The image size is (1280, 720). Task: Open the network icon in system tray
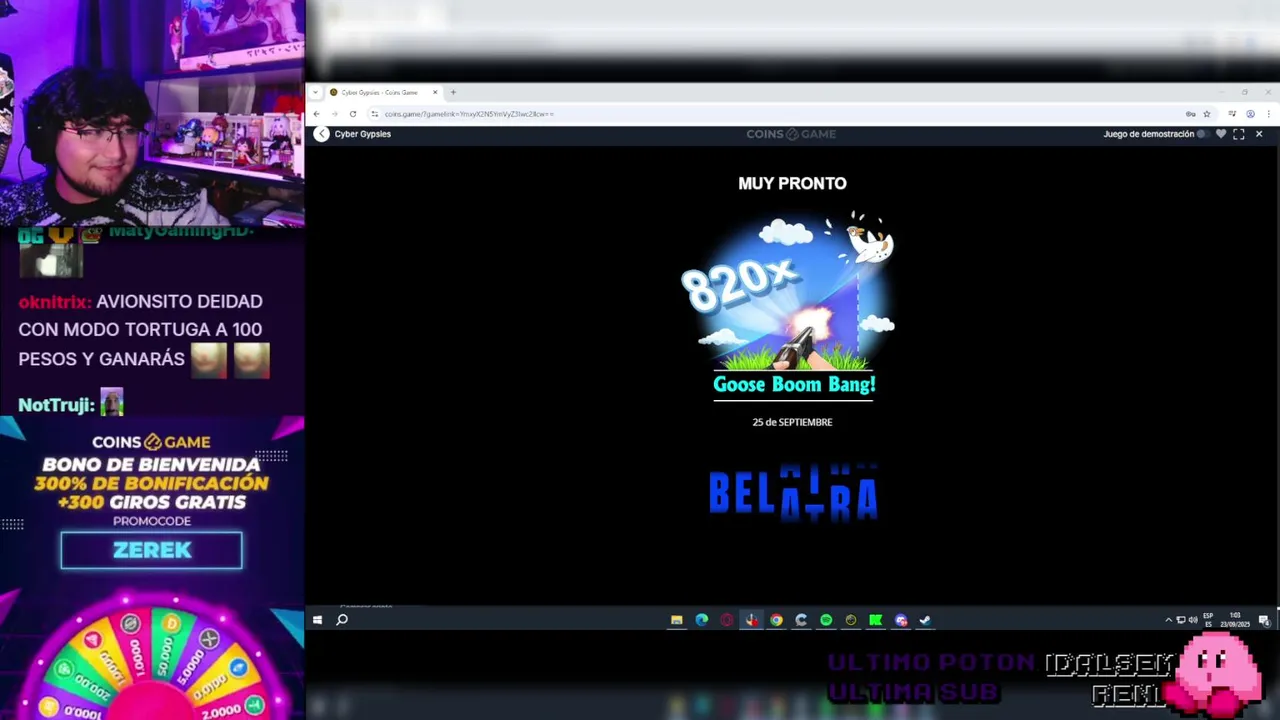tap(1180, 620)
